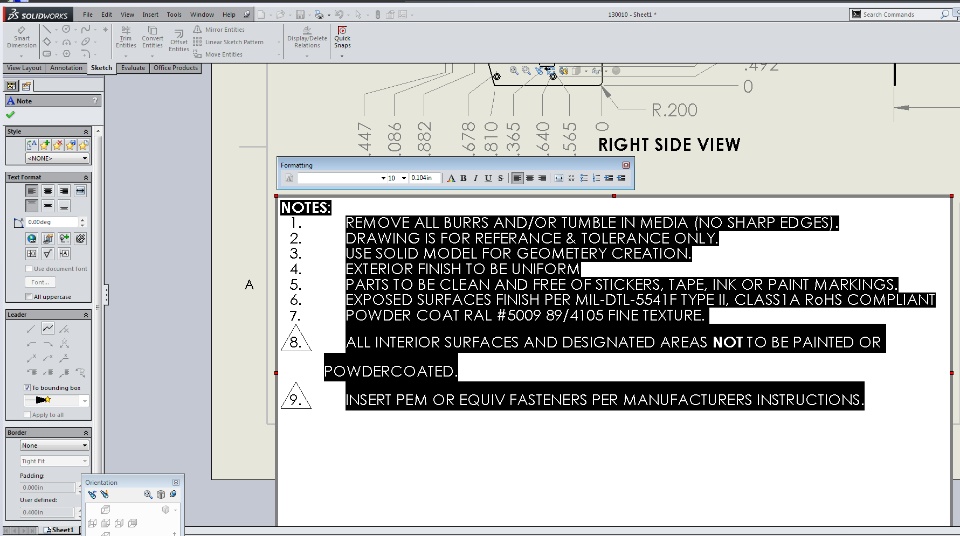Collapse the Text Format section
Image resolution: width=960 pixels, height=536 pixels.
pos(86,177)
